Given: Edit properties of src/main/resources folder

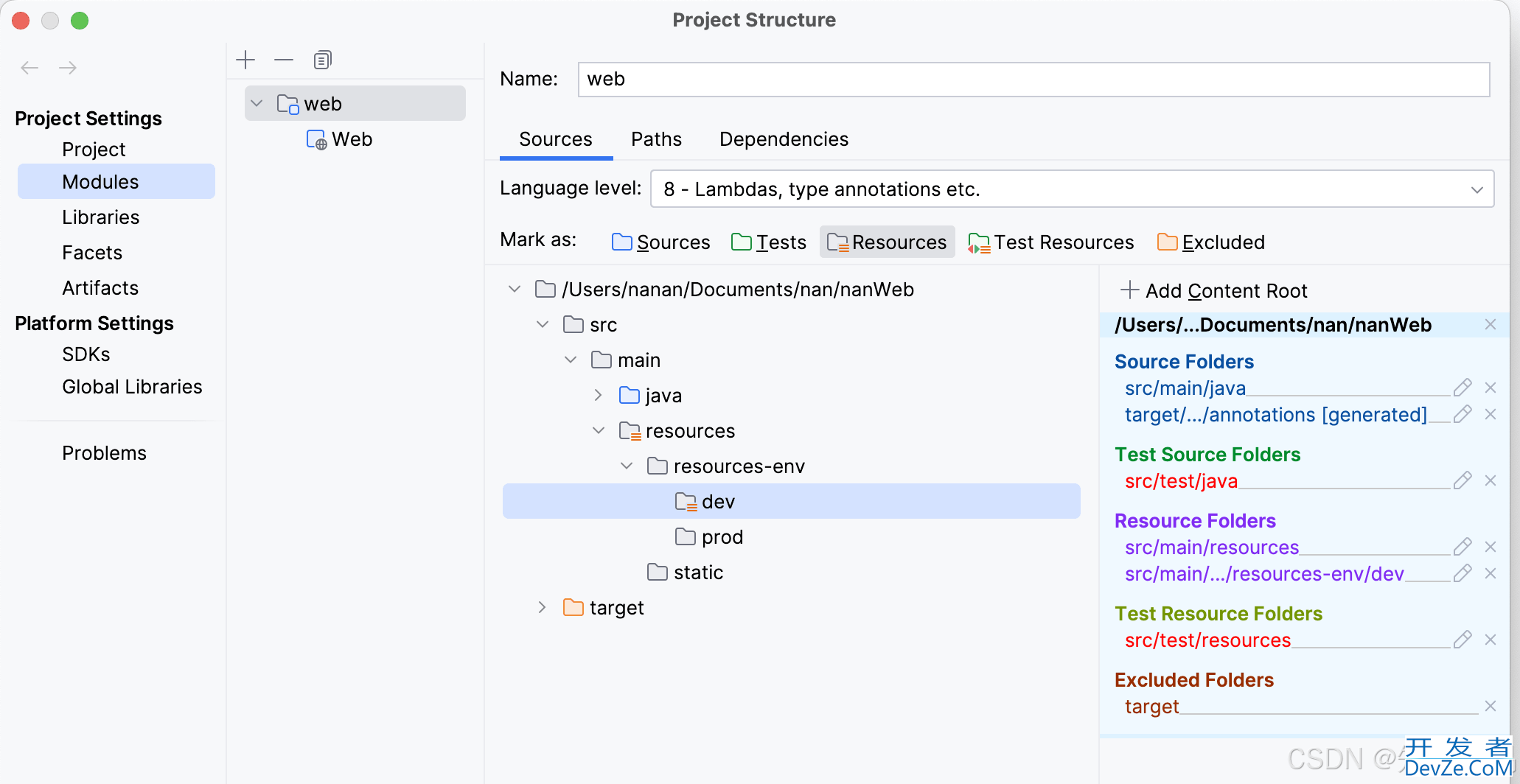Looking at the screenshot, I should [x=1463, y=547].
